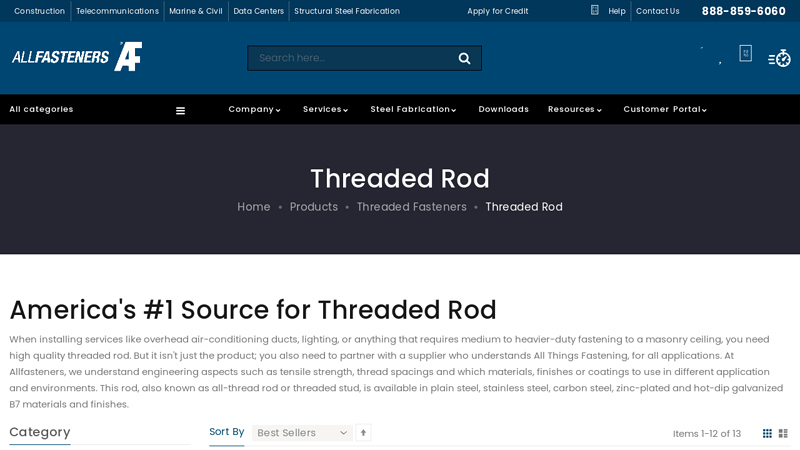Click the document icon in the header
This screenshot has width=800, height=450.
pyautogui.click(x=745, y=53)
